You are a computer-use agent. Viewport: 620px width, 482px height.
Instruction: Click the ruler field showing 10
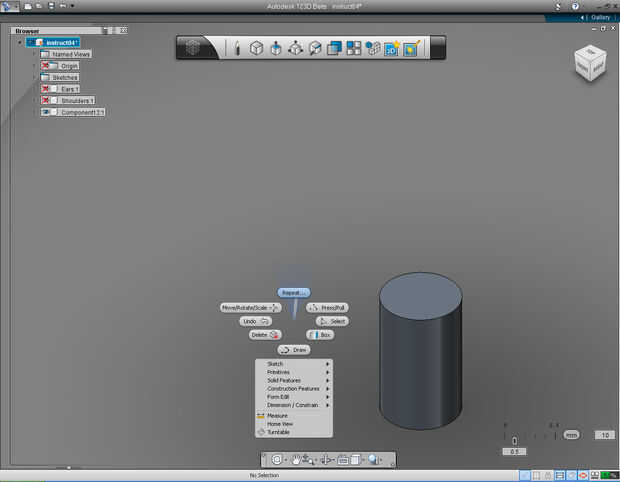click(x=605, y=435)
